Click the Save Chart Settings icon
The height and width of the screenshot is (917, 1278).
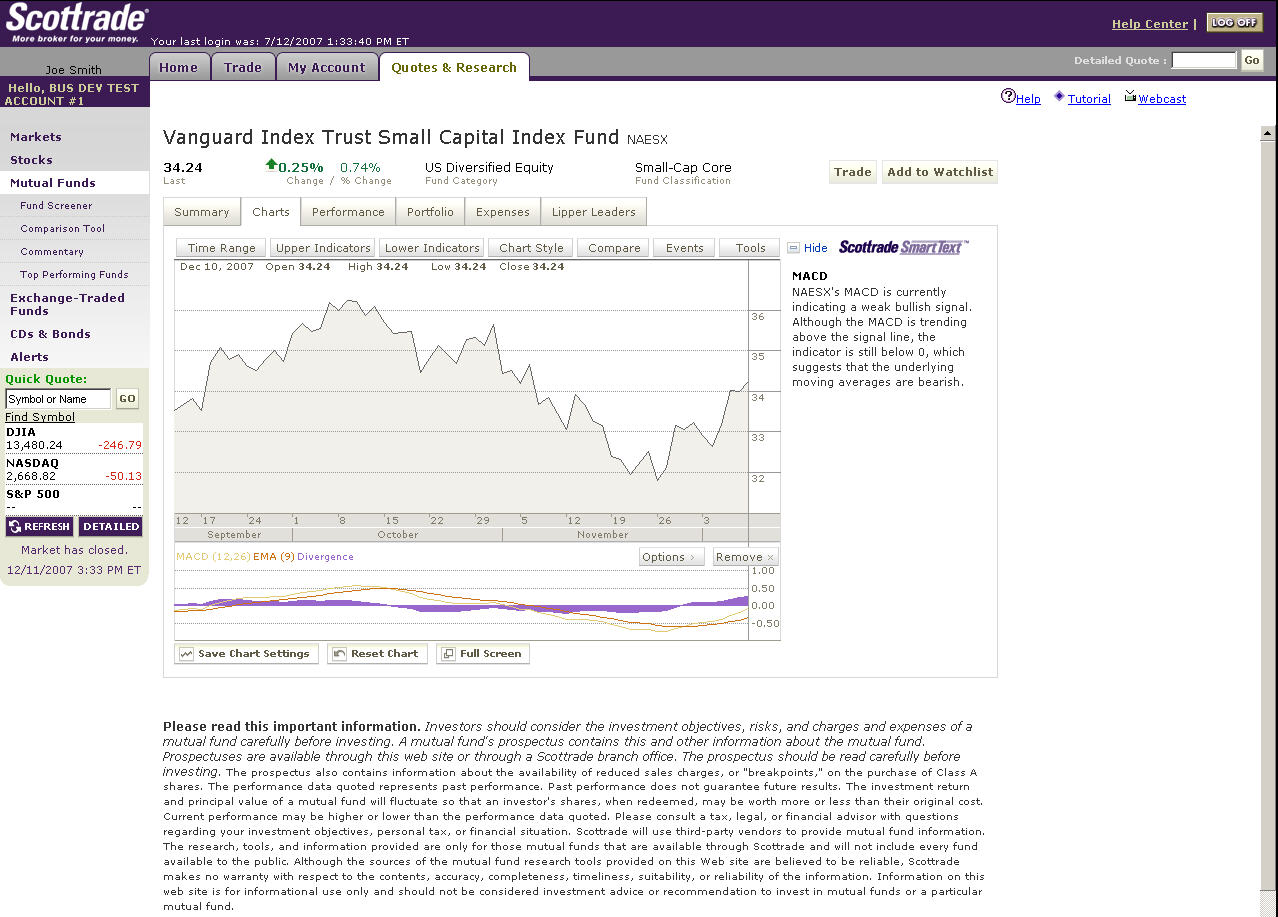186,654
